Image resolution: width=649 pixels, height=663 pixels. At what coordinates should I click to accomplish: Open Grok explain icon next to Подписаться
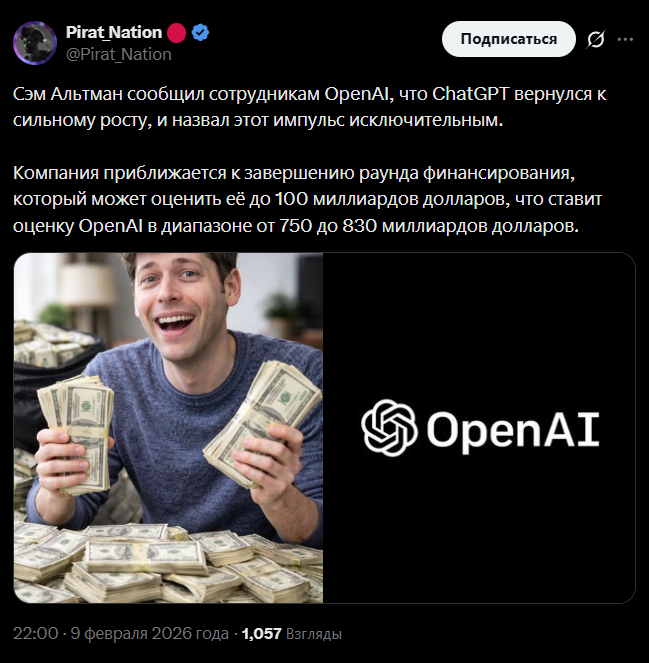click(596, 39)
